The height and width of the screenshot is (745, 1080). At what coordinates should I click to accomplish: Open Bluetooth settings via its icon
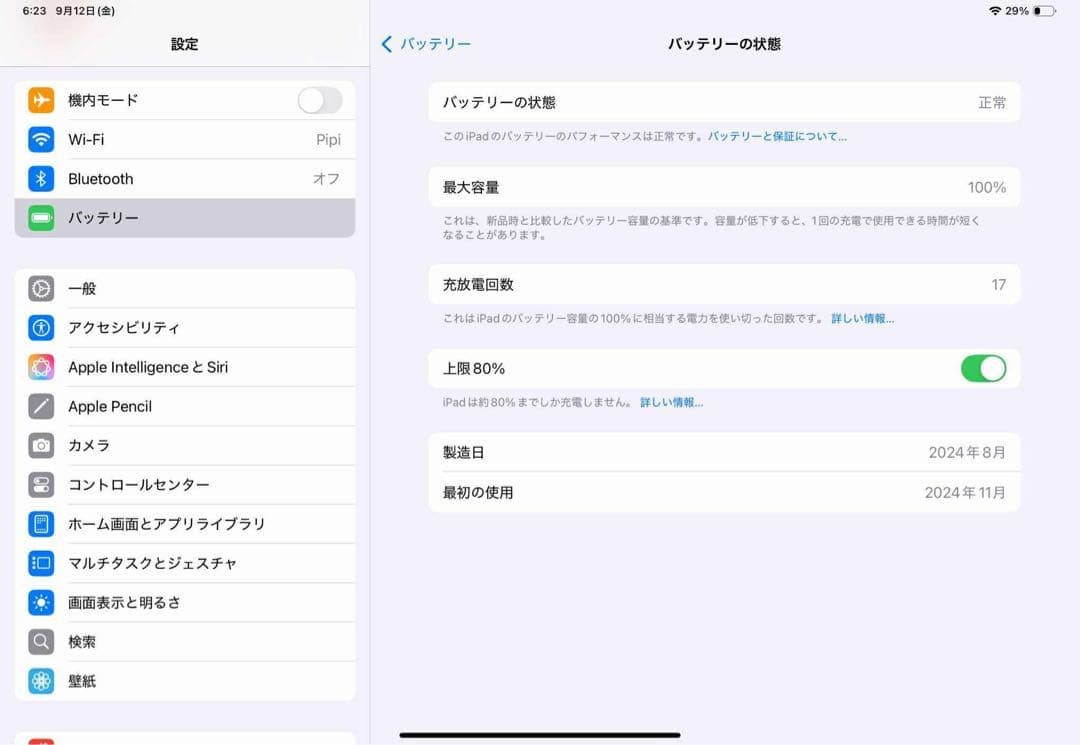(x=41, y=178)
